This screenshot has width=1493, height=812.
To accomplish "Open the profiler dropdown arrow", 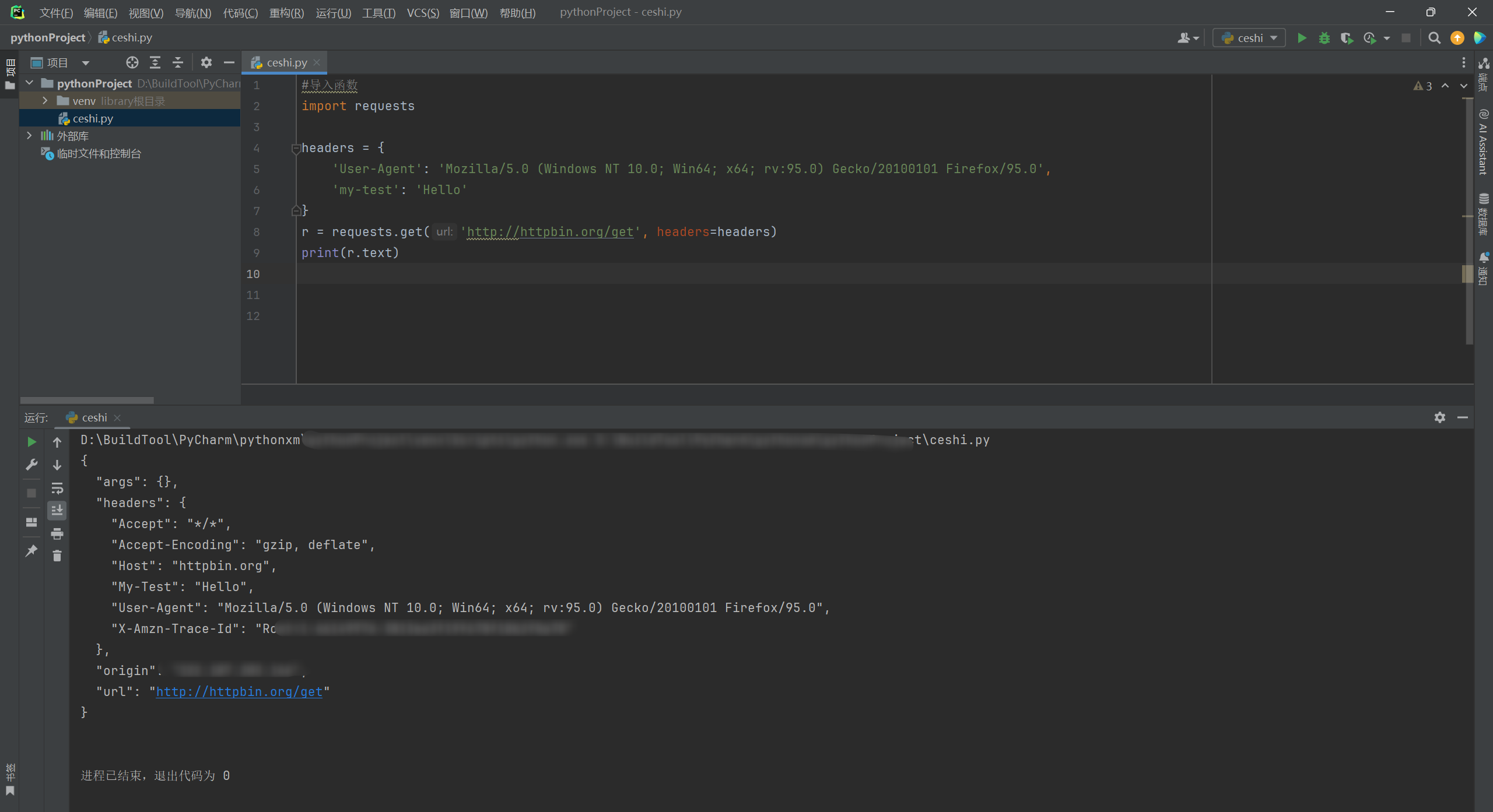I will point(1387,38).
